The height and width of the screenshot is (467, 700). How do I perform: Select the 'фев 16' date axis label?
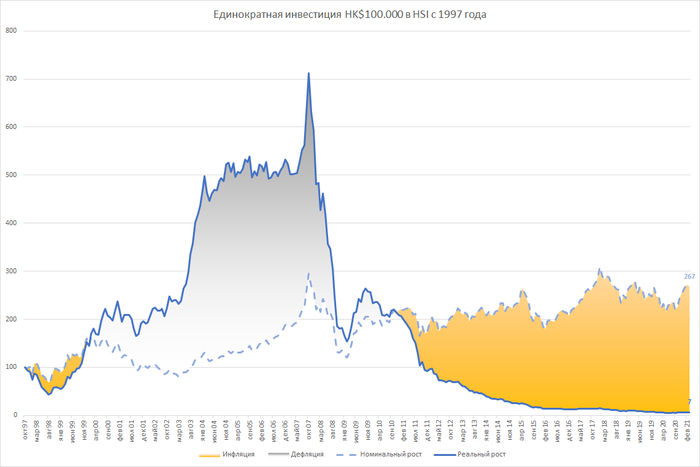tap(545, 429)
